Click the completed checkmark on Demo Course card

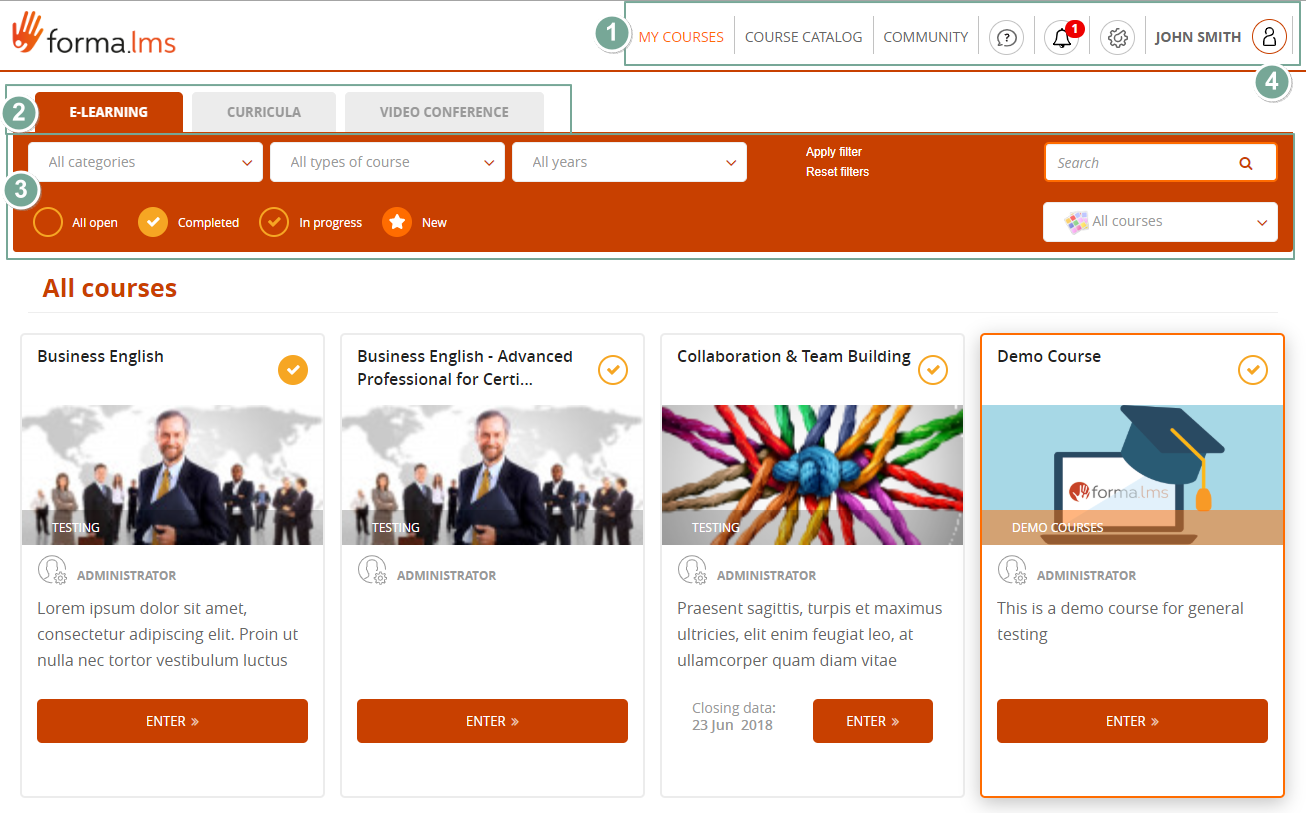(x=1252, y=370)
